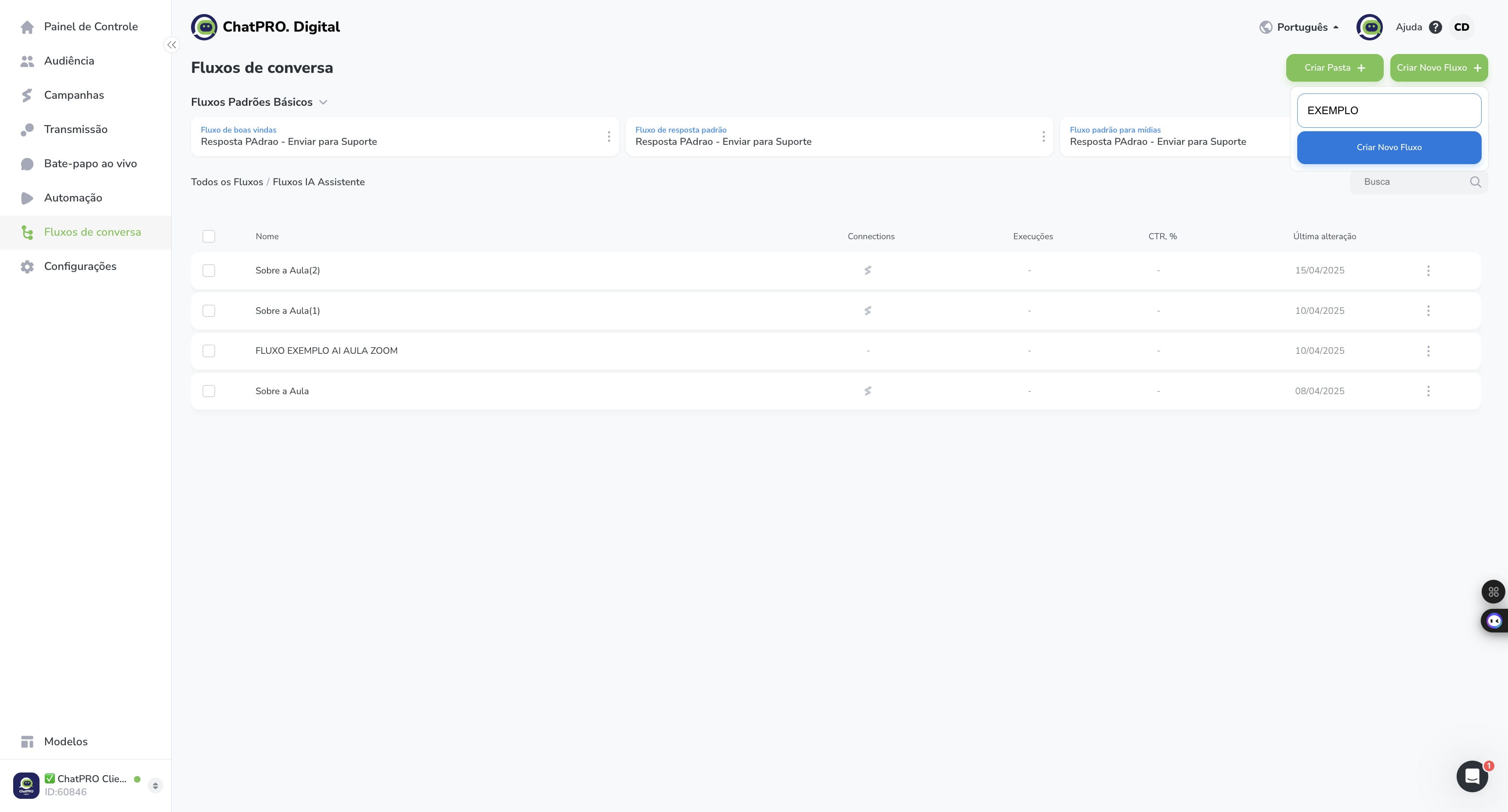Viewport: 1508px width, 812px height.
Task: Click the globe language icon
Action: [x=1266, y=27]
